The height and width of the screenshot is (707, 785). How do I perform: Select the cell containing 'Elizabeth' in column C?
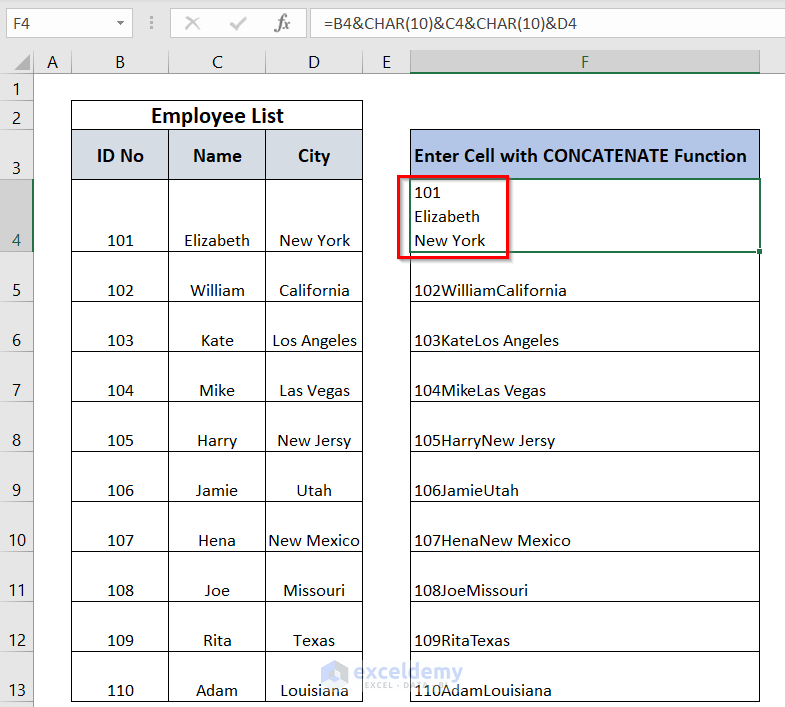pos(217,216)
